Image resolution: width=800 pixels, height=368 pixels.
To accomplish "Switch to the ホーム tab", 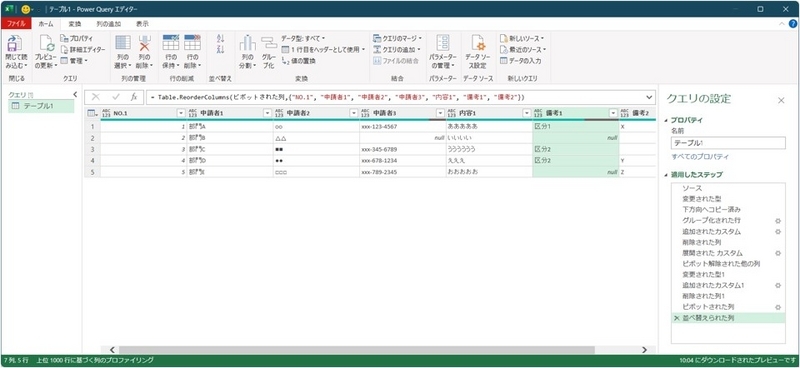I will tap(46, 23).
